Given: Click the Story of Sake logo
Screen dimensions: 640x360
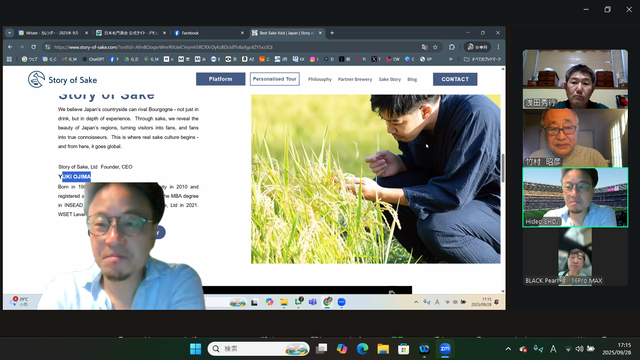Looking at the screenshot, I should tap(62, 80).
